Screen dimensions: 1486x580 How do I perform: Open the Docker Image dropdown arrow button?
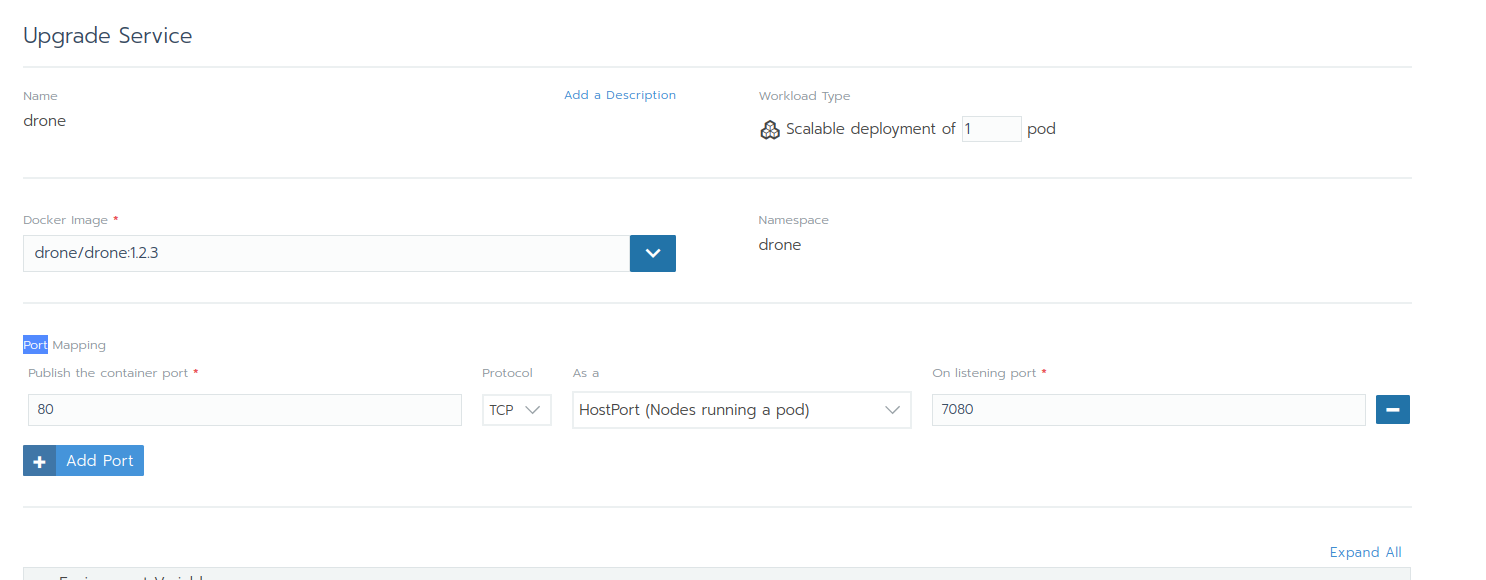[653, 253]
